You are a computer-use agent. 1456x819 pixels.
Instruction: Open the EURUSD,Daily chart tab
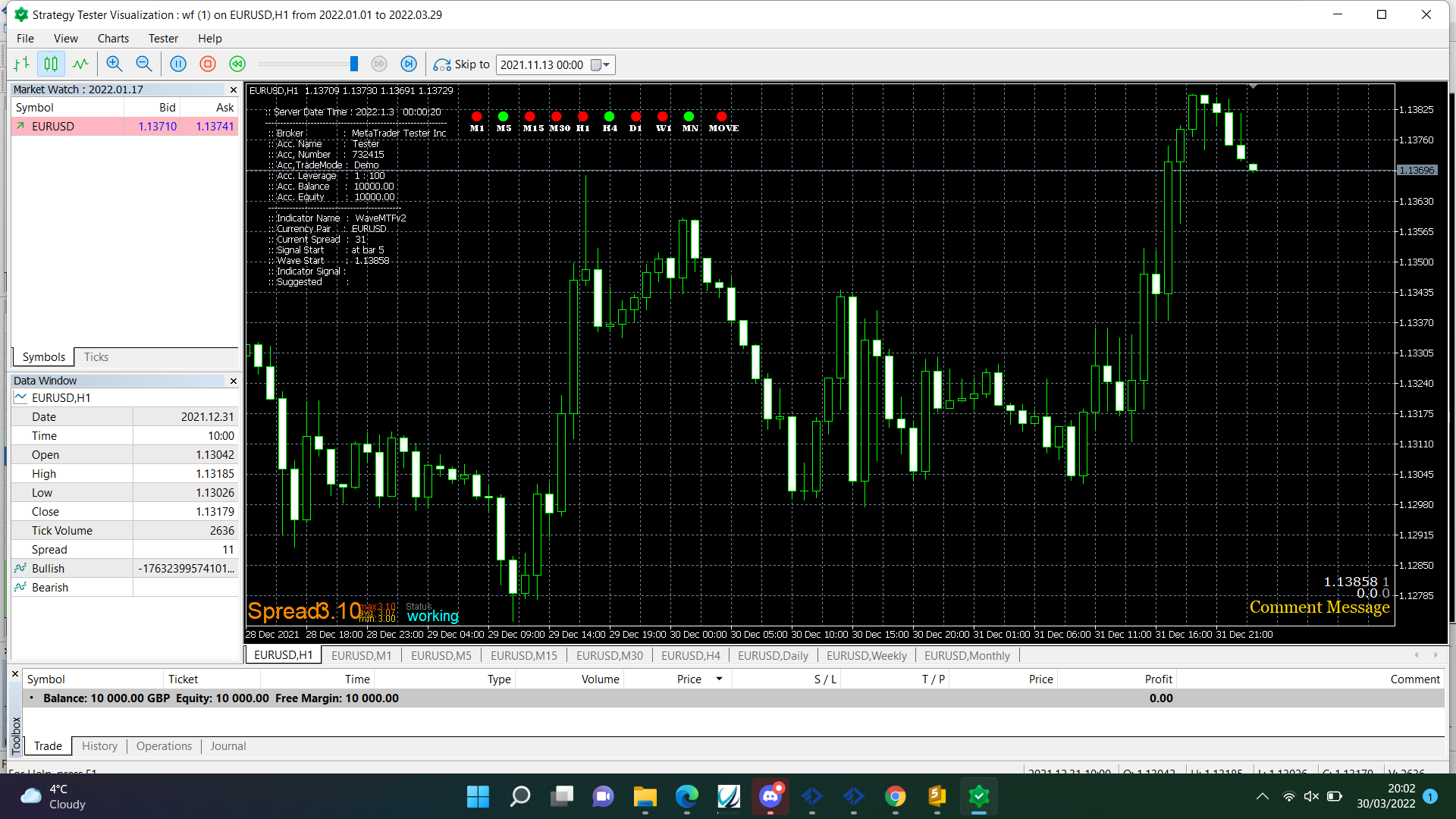tap(773, 655)
